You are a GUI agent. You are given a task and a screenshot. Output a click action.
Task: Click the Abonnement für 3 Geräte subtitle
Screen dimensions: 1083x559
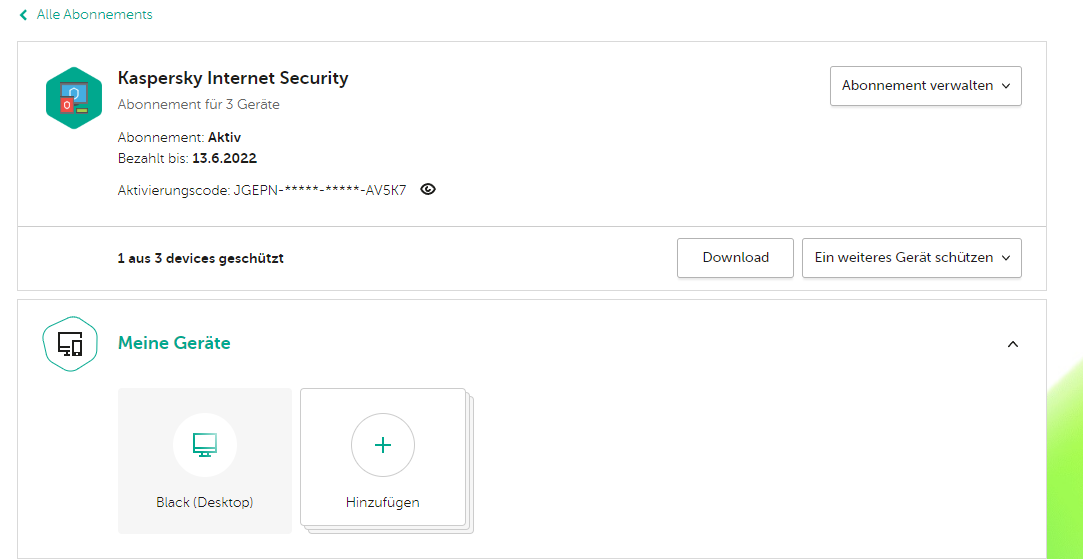(x=198, y=104)
